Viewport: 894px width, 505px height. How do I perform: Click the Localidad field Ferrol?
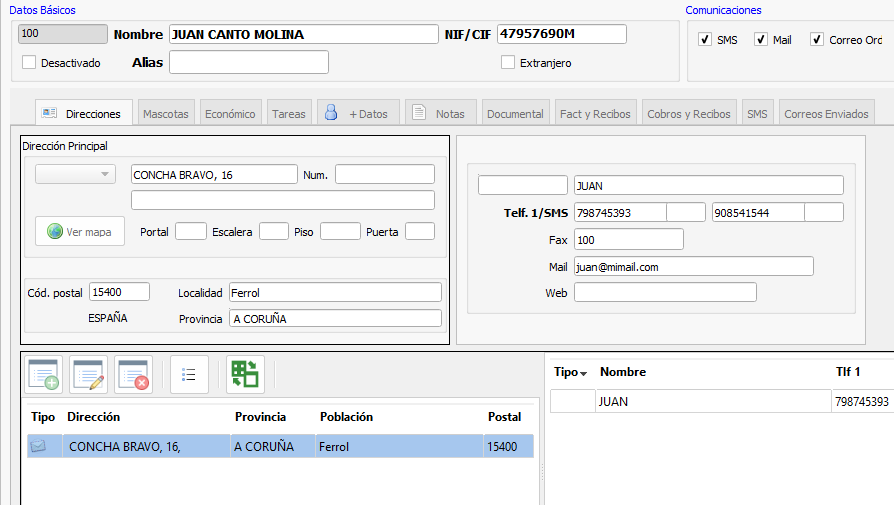pyautogui.click(x=335, y=292)
